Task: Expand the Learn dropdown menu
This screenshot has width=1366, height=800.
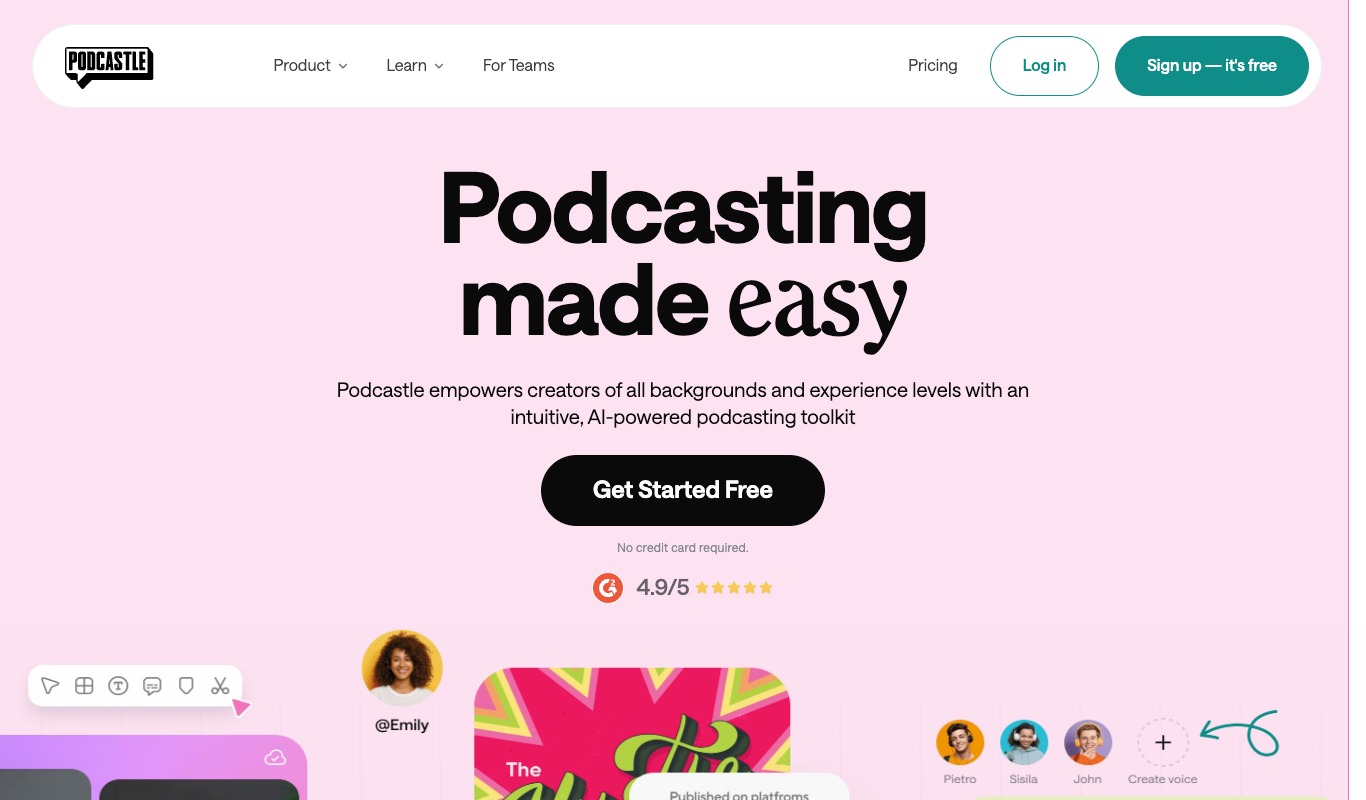Action: point(415,65)
